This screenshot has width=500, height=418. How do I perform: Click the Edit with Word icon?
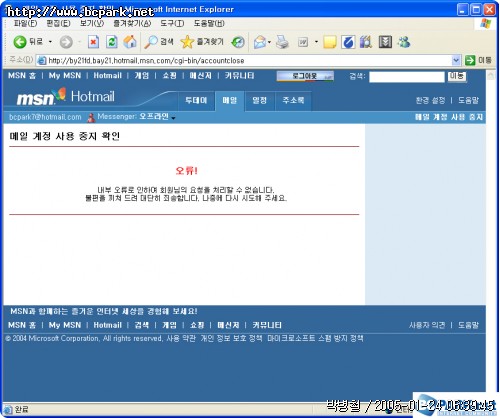pos(303,42)
